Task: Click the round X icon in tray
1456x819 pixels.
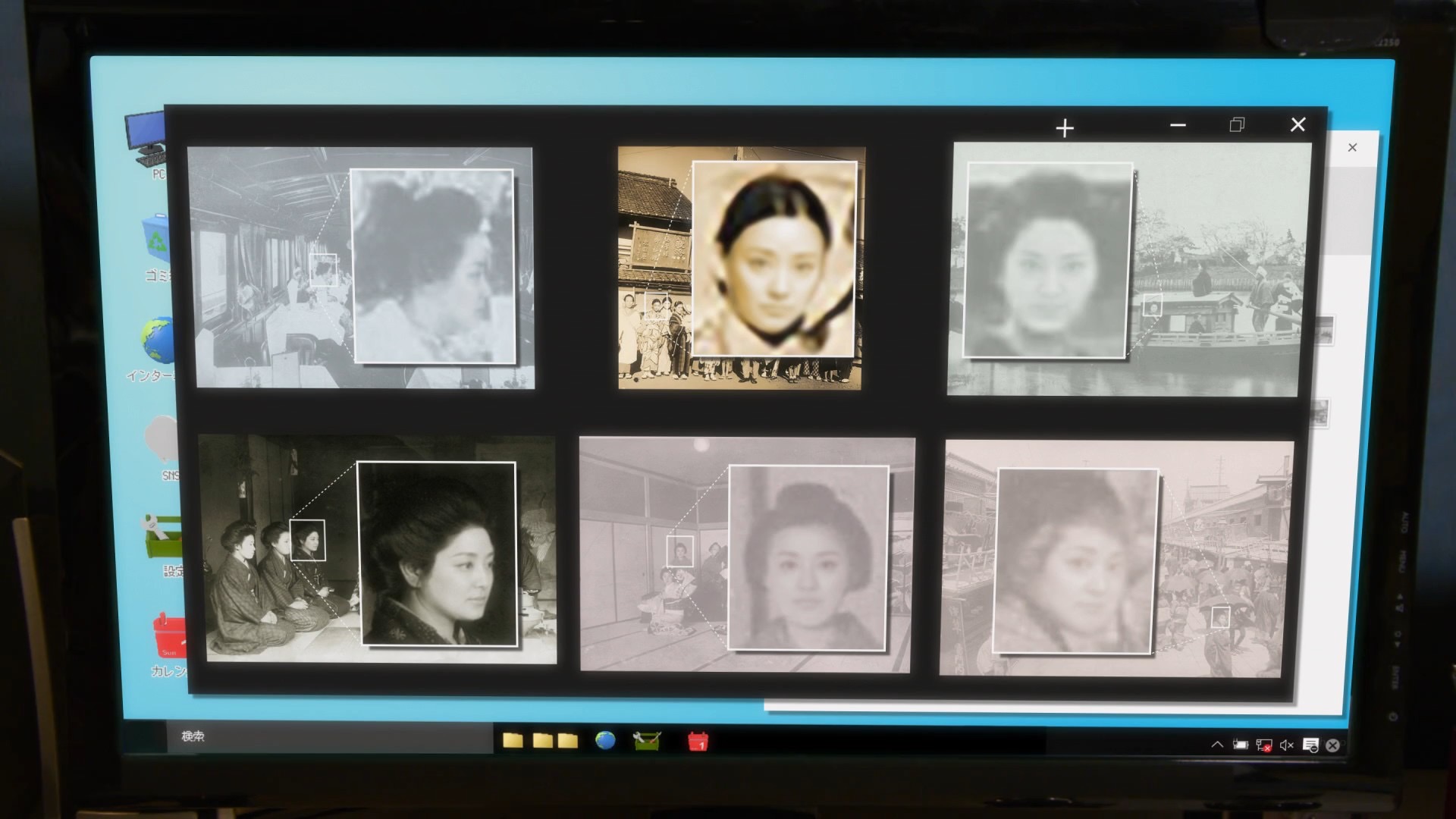Action: tap(1332, 745)
